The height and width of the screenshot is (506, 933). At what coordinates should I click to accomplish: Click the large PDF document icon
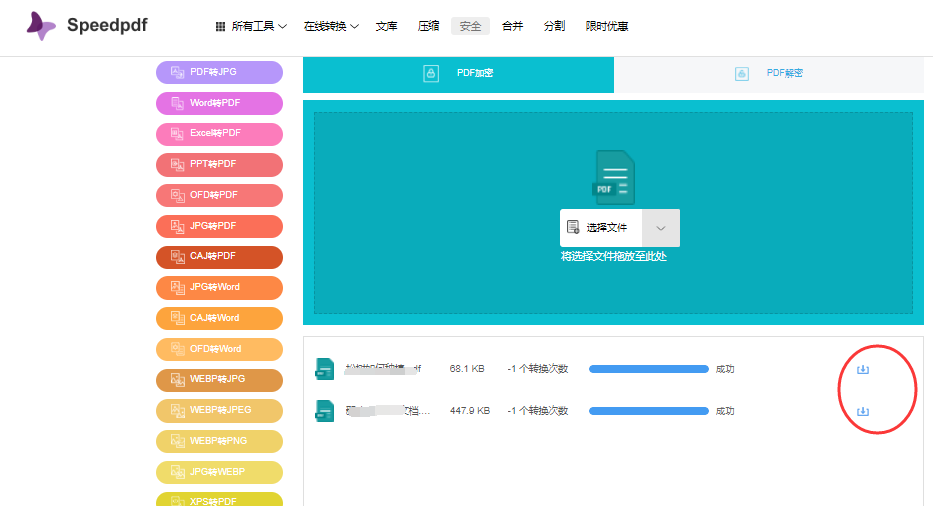pos(613,177)
